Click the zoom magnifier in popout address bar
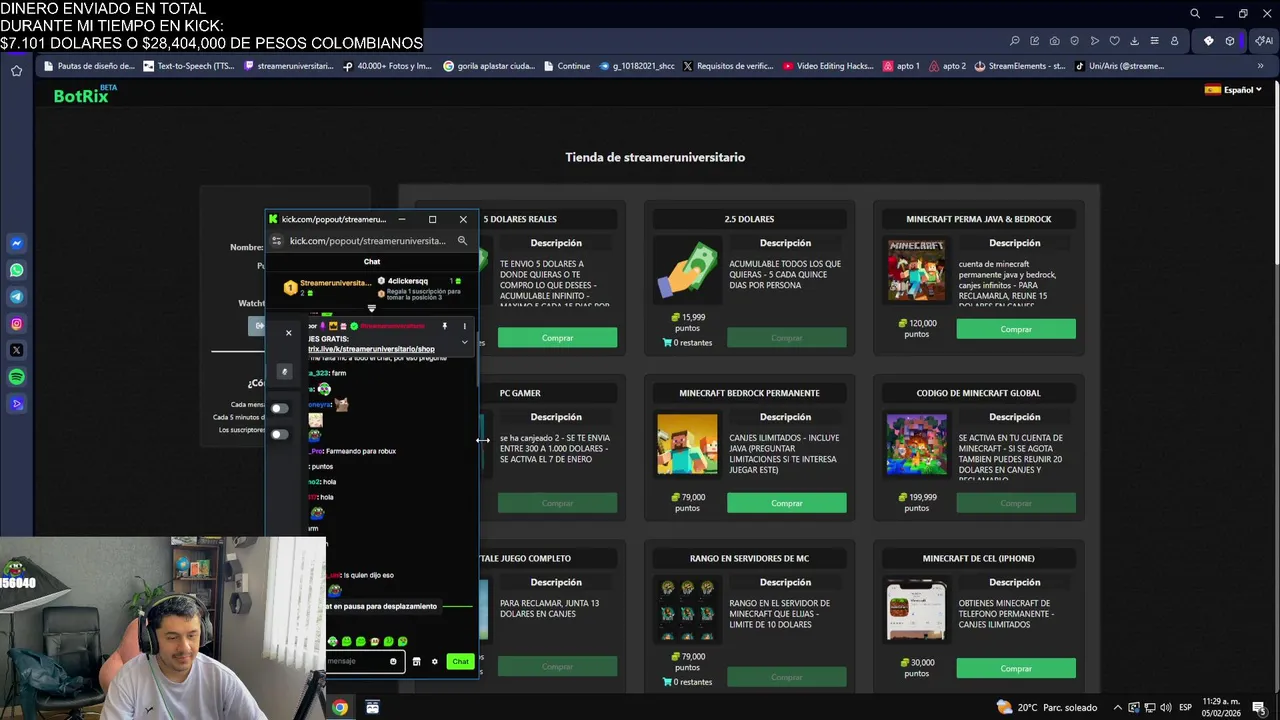 (462, 241)
